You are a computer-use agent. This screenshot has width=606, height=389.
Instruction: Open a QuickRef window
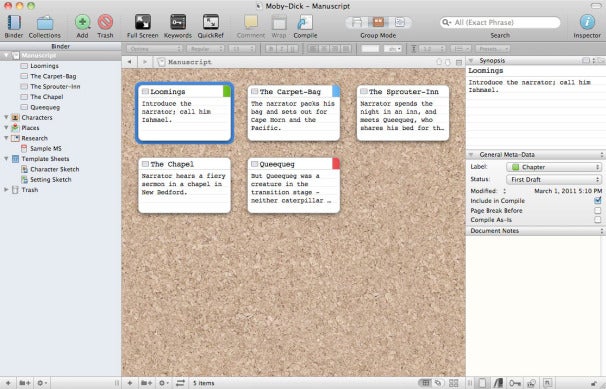pos(211,22)
